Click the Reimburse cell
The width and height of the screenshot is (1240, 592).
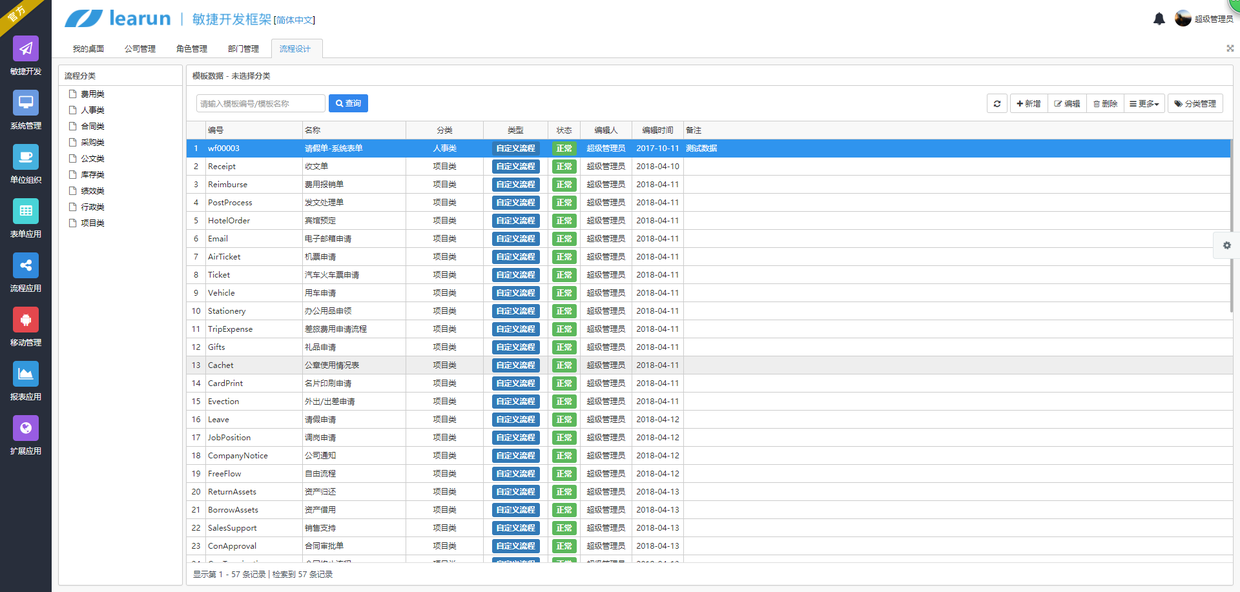pyautogui.click(x=253, y=184)
